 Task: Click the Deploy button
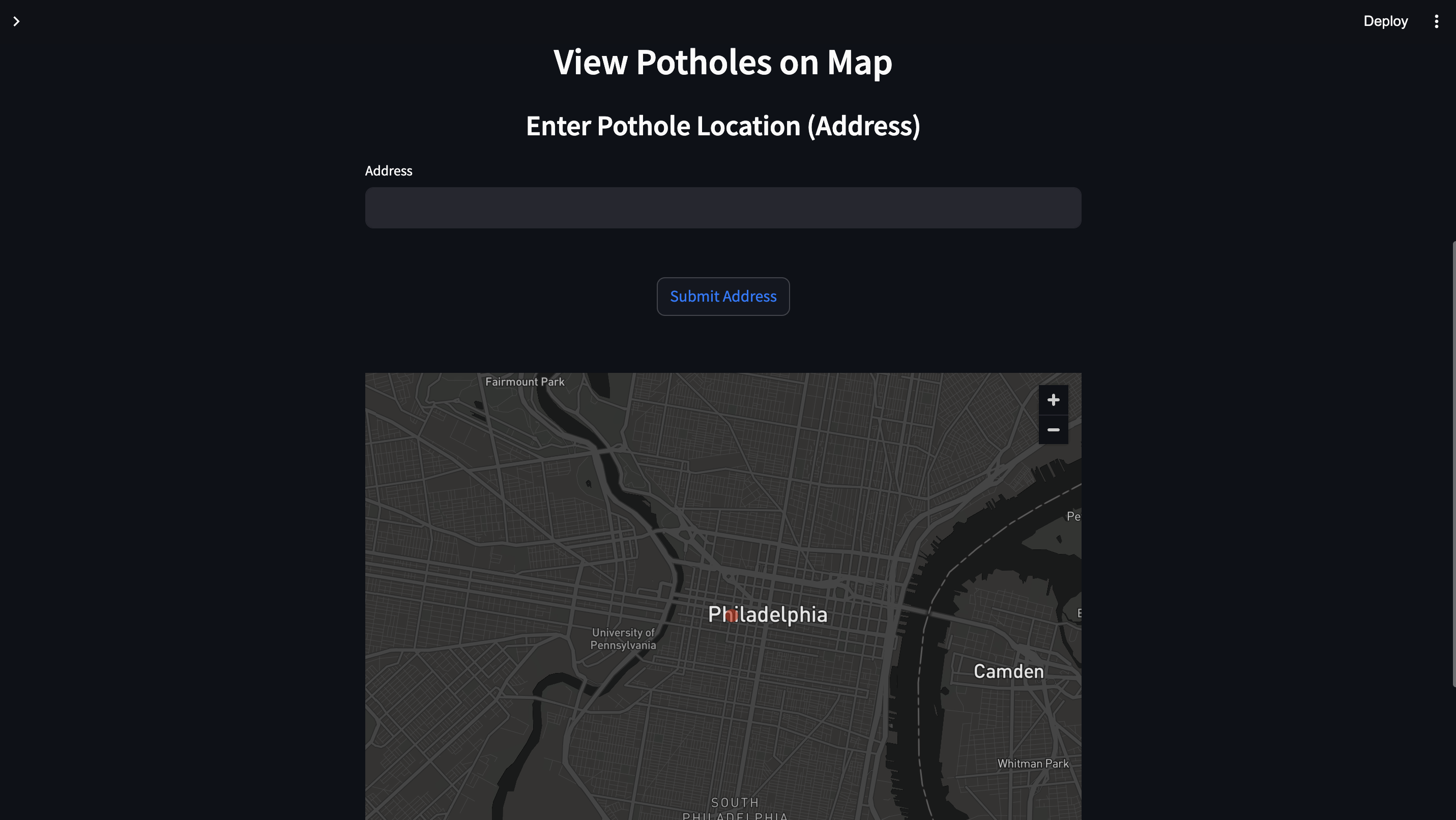pyautogui.click(x=1385, y=21)
